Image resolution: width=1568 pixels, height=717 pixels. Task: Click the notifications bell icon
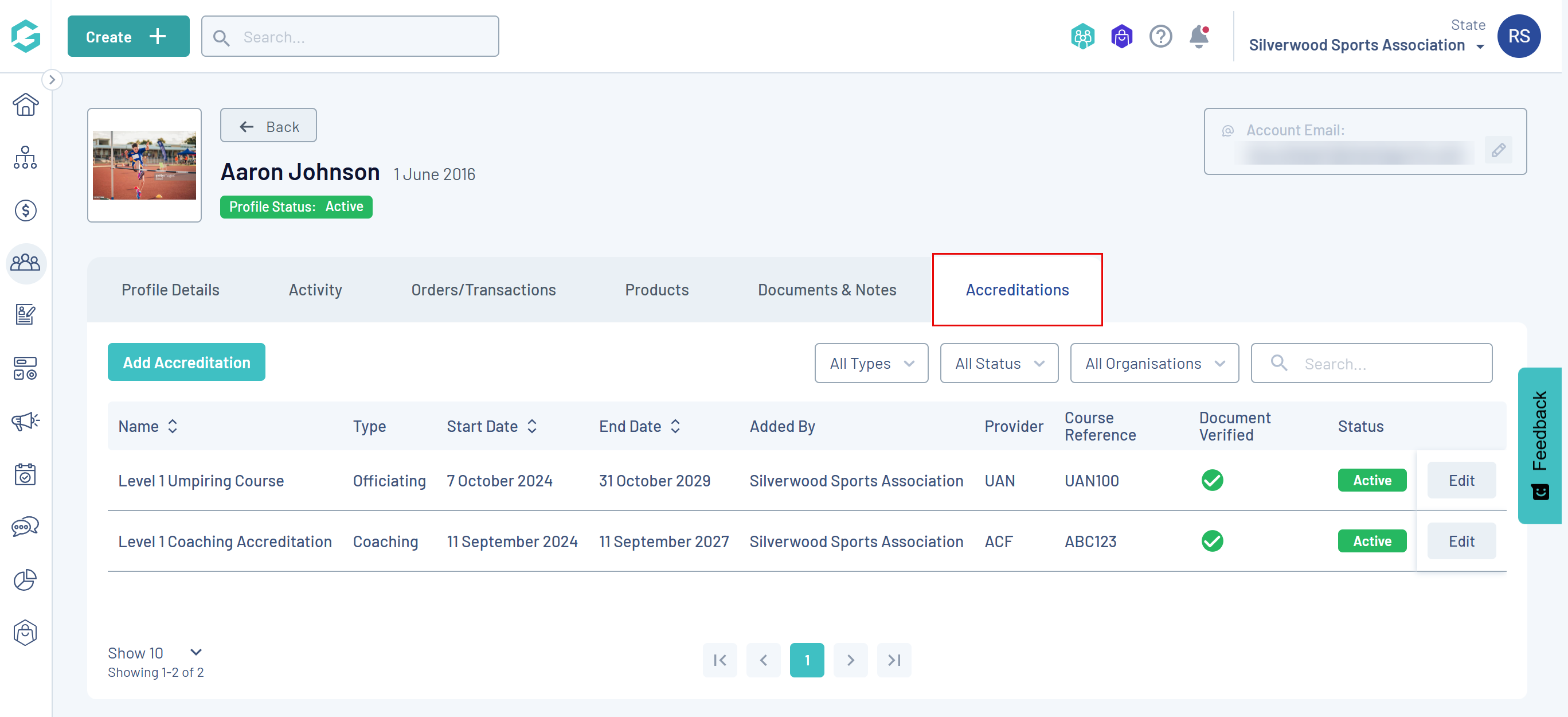click(1199, 37)
